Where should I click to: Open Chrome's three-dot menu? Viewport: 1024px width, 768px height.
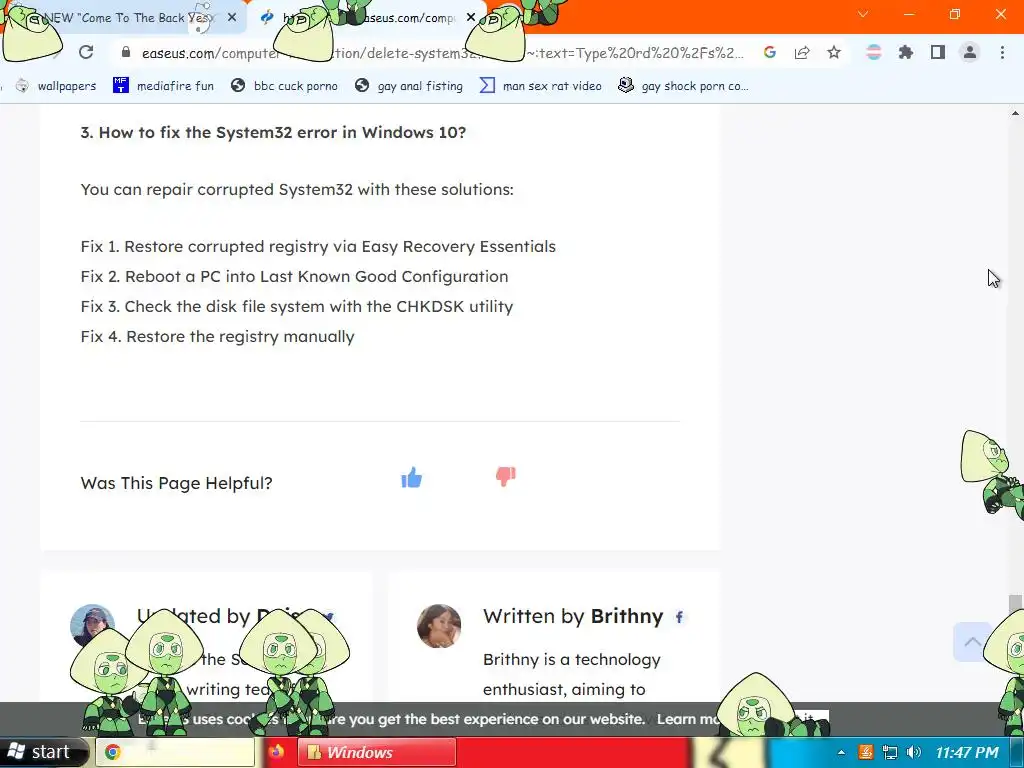1002,52
